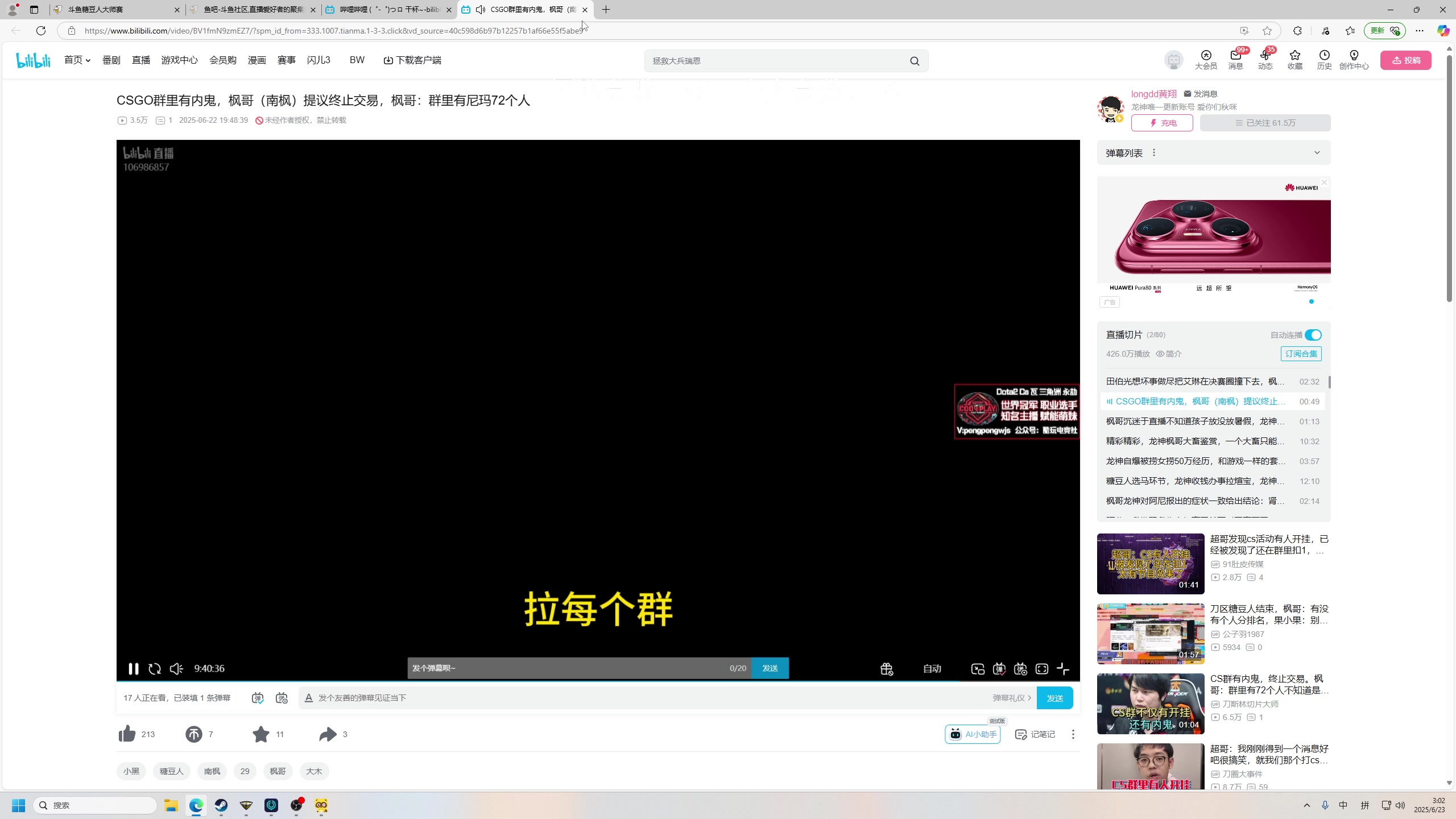The height and width of the screenshot is (819, 1456).
Task: Play playlist item 龙神自爆被捞女捞50万
Action: click(1213, 461)
